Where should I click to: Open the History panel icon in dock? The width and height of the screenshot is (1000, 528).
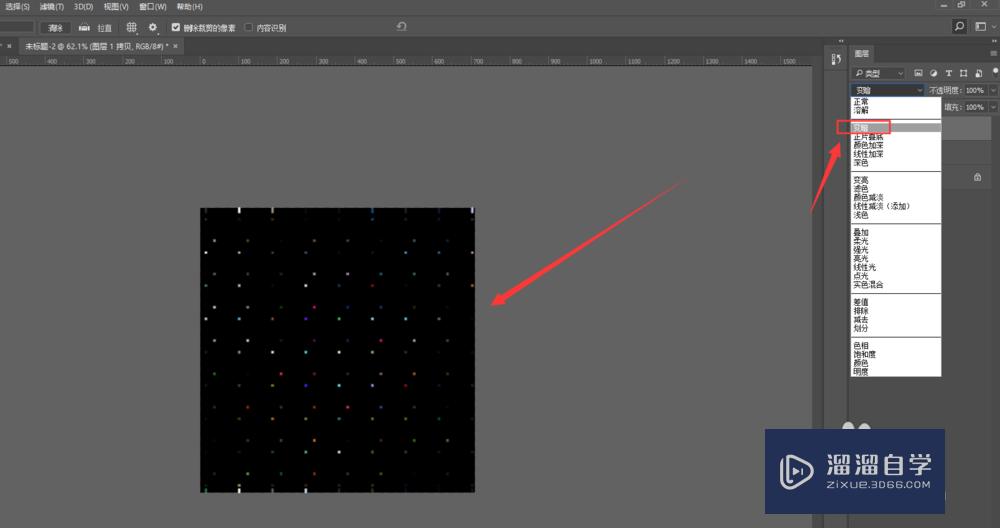click(836, 59)
